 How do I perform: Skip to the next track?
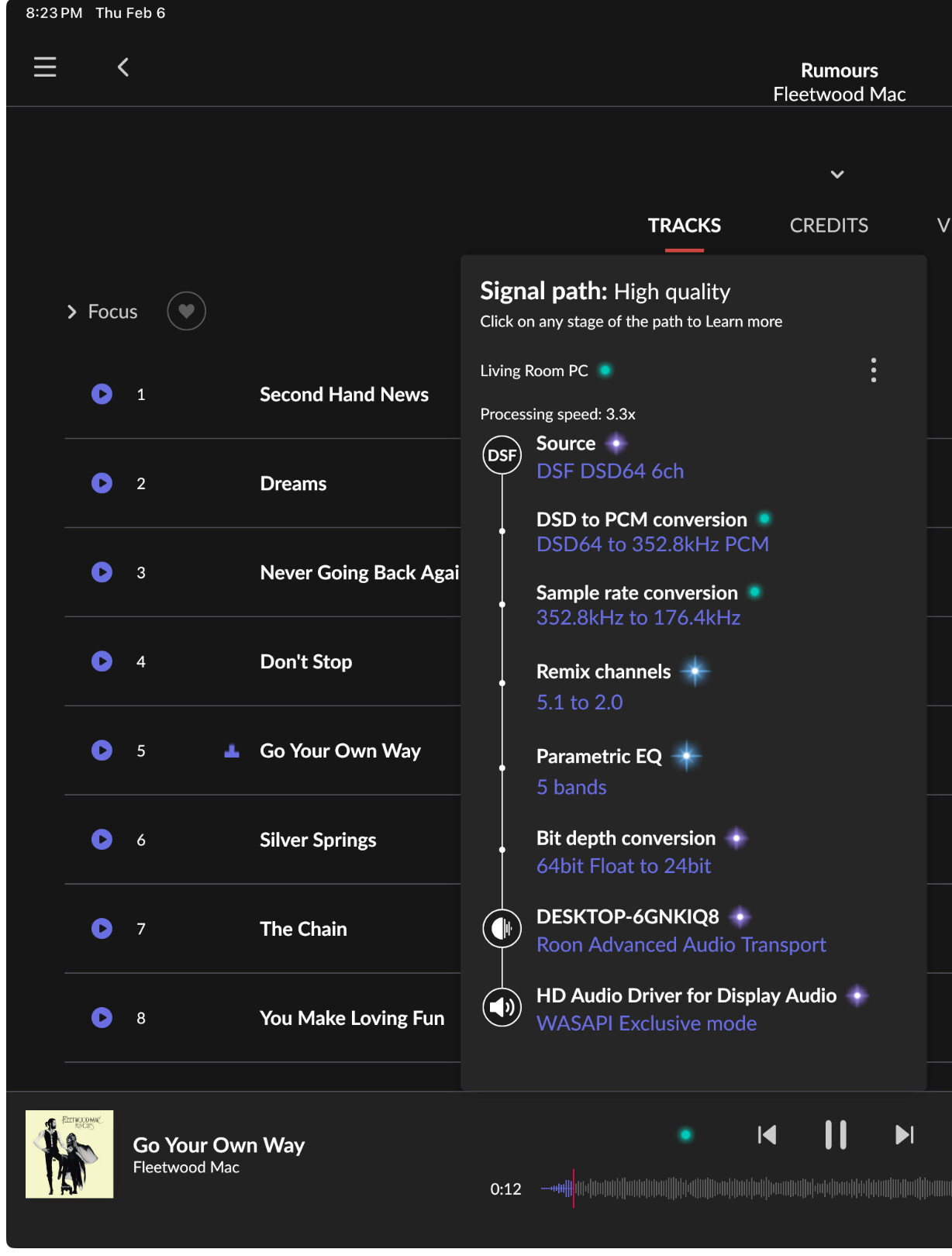pos(905,1134)
